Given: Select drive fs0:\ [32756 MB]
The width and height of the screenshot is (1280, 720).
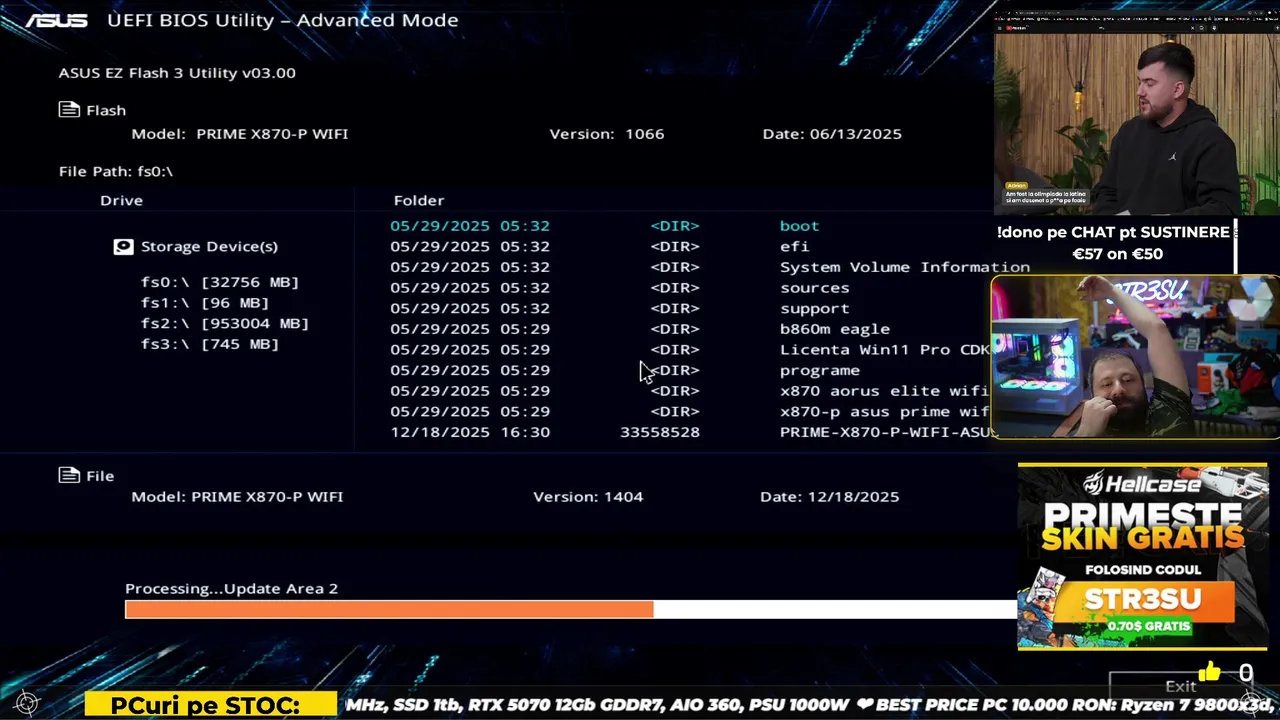Looking at the screenshot, I should [220, 282].
